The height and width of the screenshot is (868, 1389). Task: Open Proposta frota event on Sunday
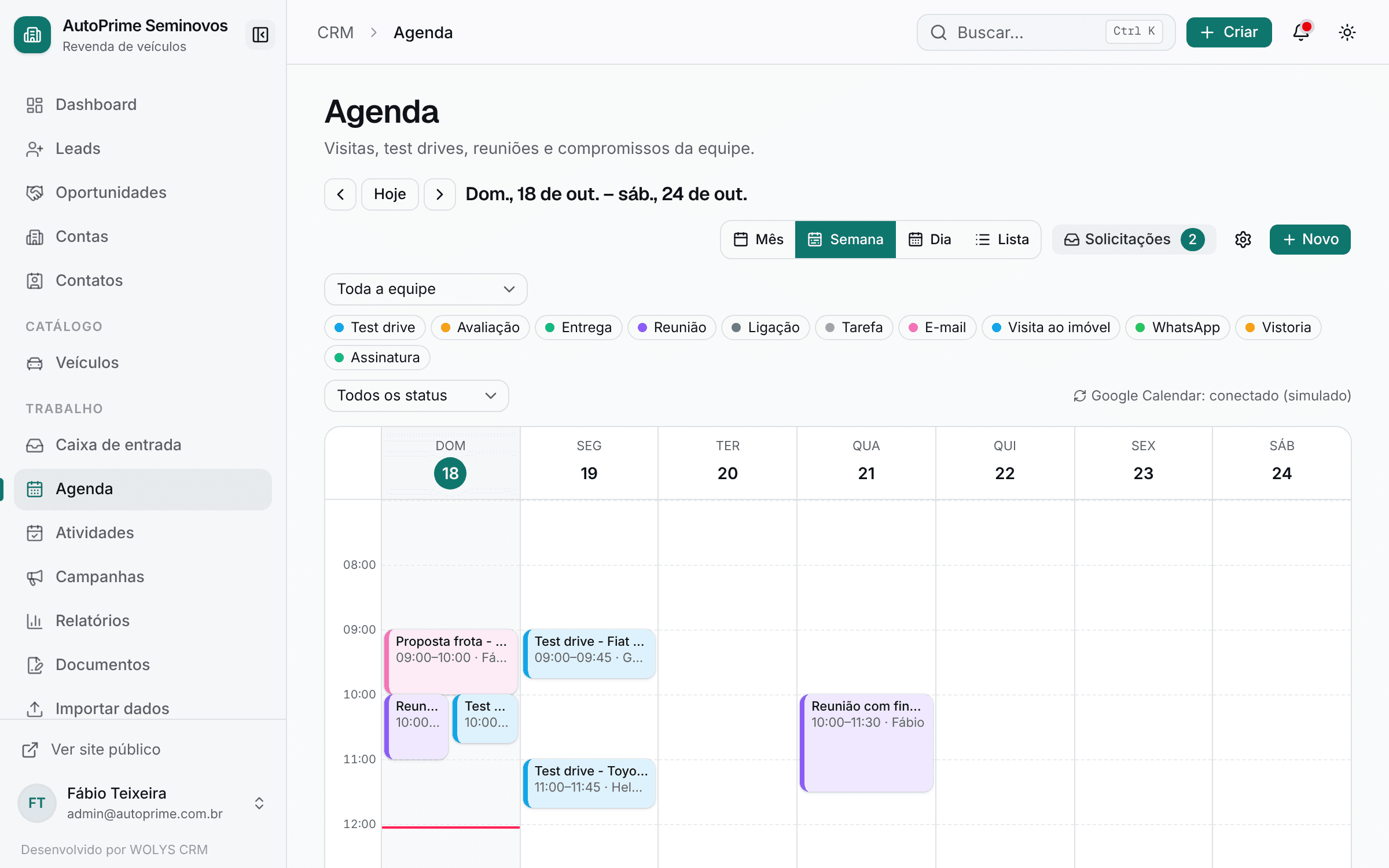pos(451,662)
